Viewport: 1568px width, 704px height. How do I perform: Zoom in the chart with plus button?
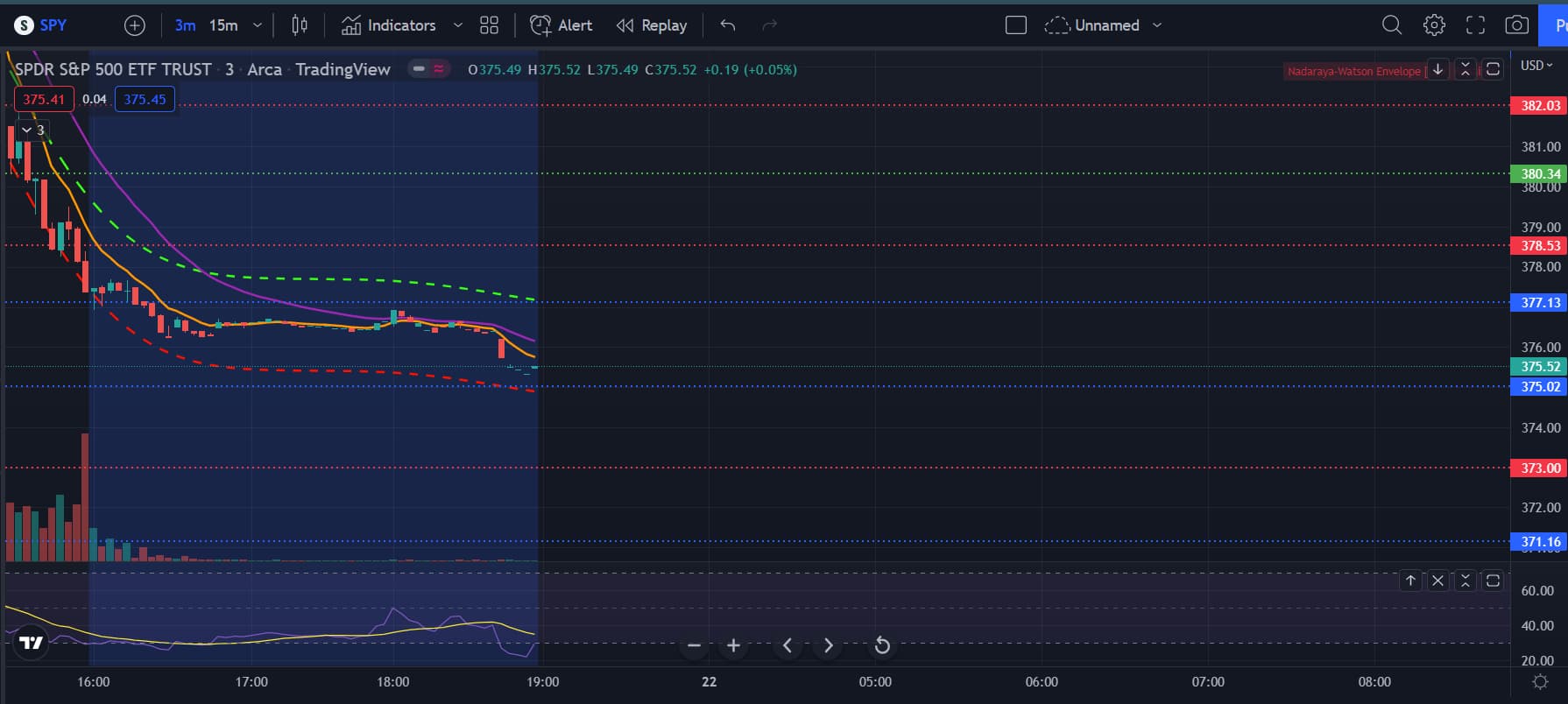coord(734,646)
